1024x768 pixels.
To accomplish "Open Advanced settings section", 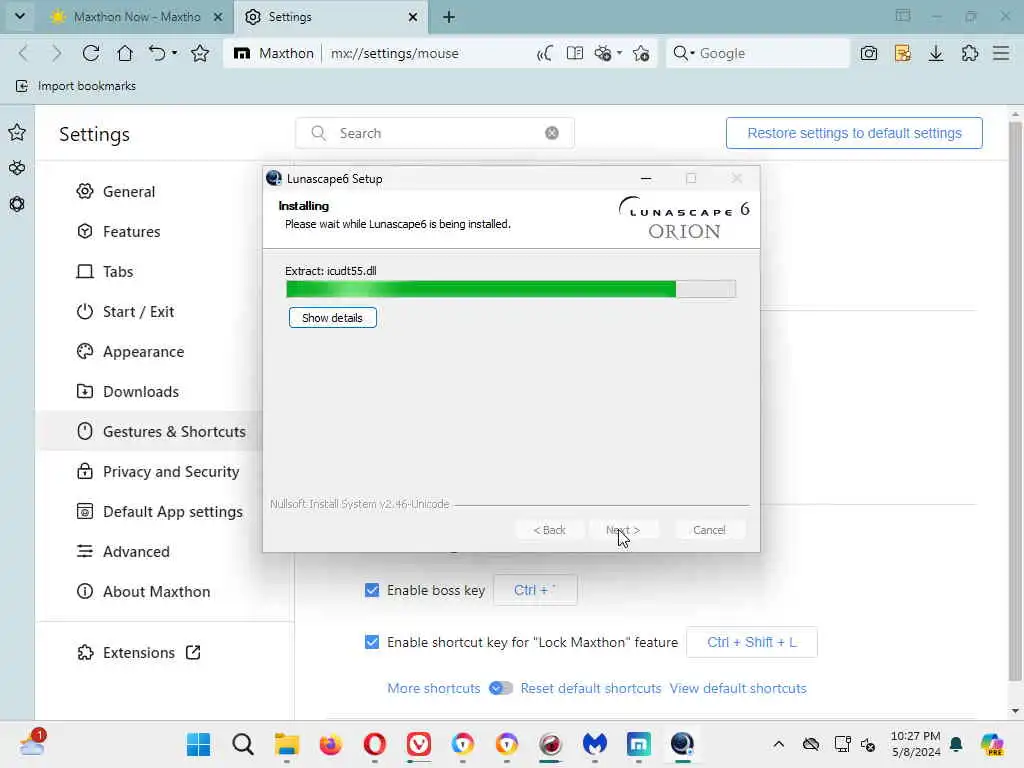I will pyautogui.click(x=123, y=552).
